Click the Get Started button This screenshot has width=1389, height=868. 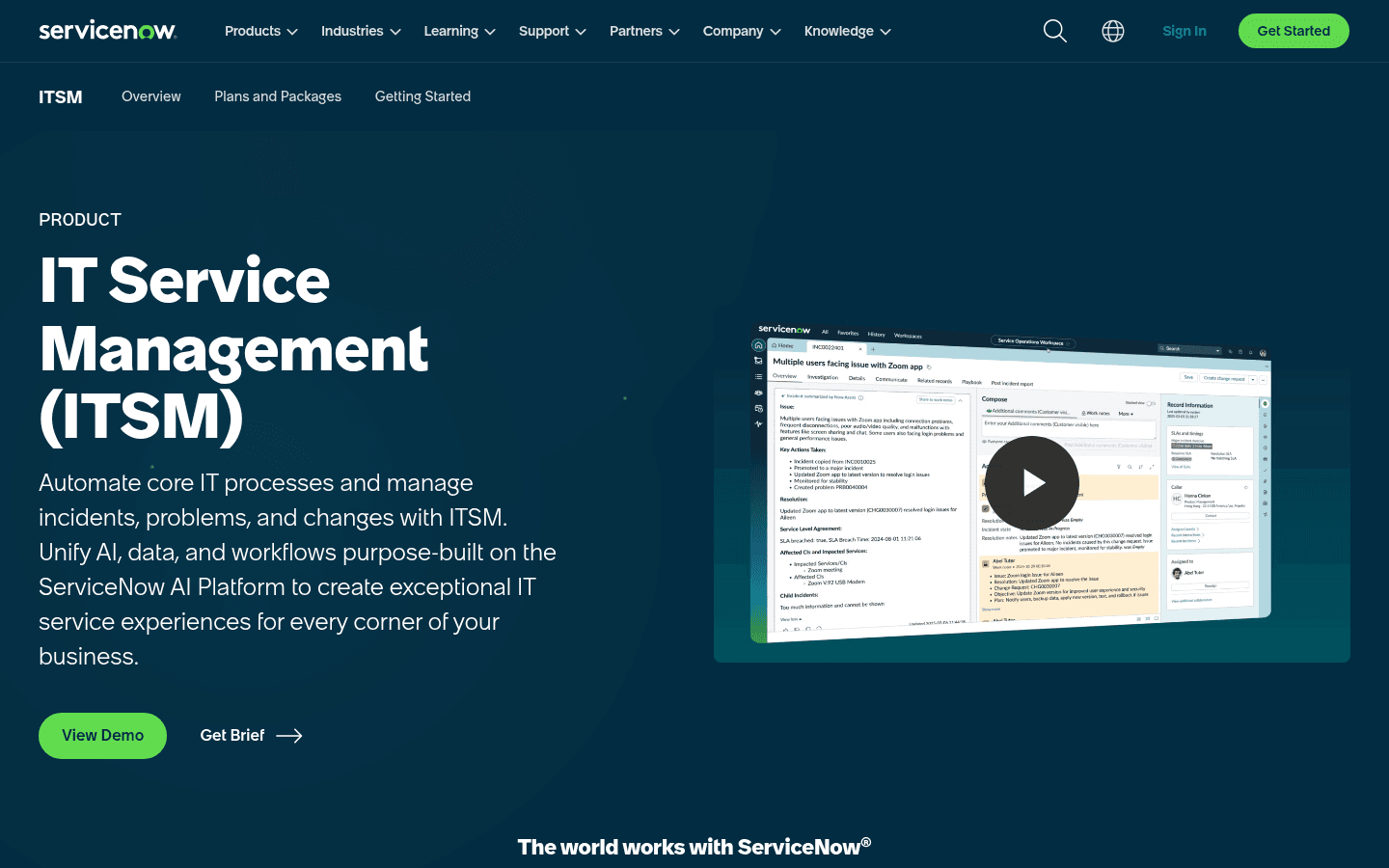[x=1294, y=31]
